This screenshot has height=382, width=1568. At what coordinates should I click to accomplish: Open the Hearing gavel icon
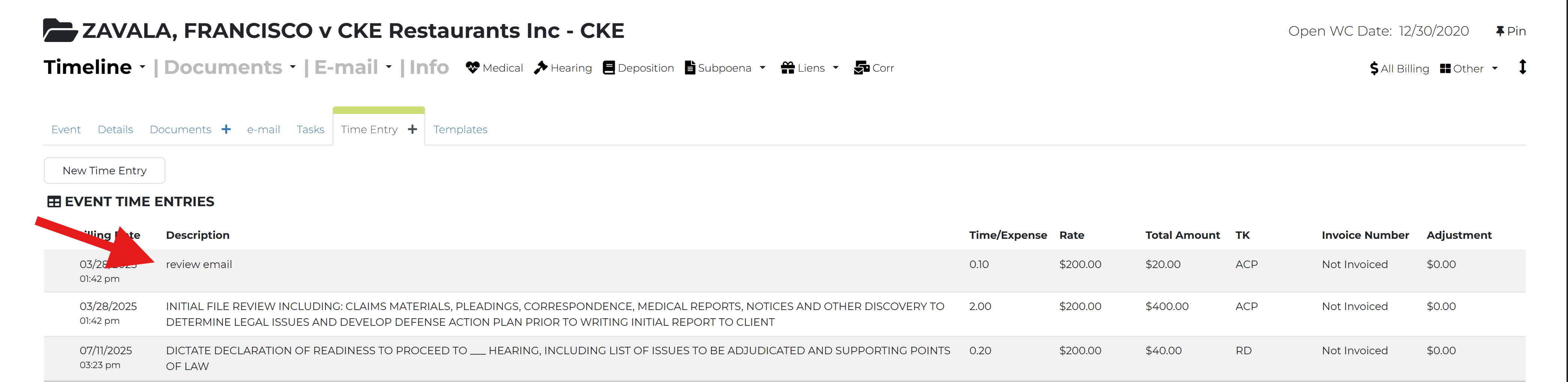point(541,67)
